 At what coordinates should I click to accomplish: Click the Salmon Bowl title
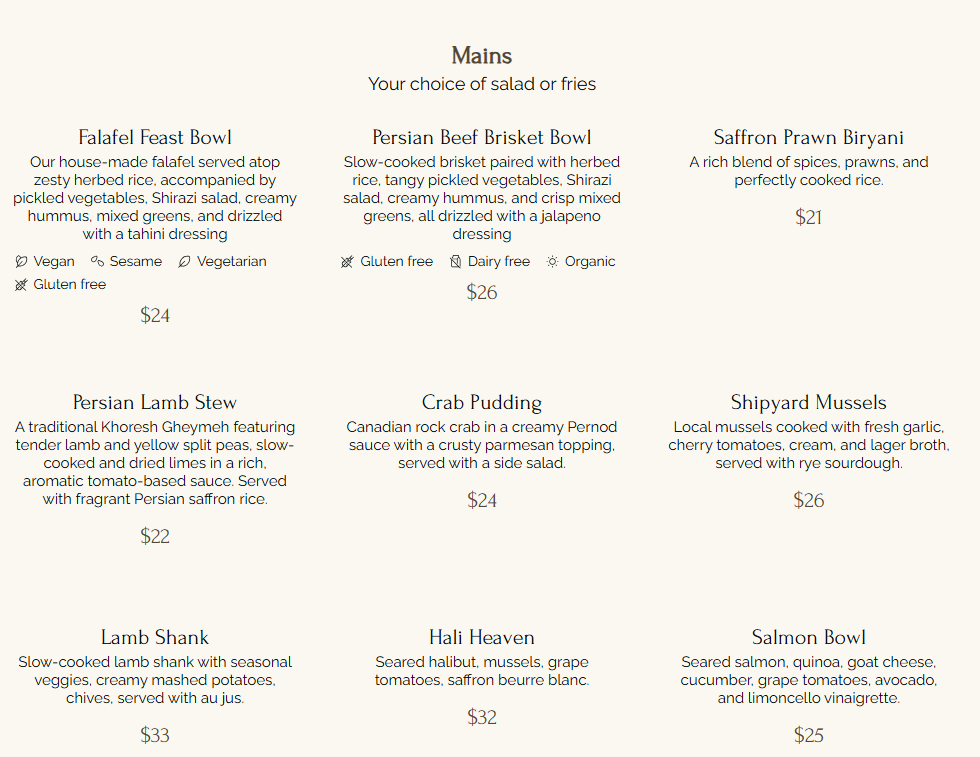click(x=808, y=637)
